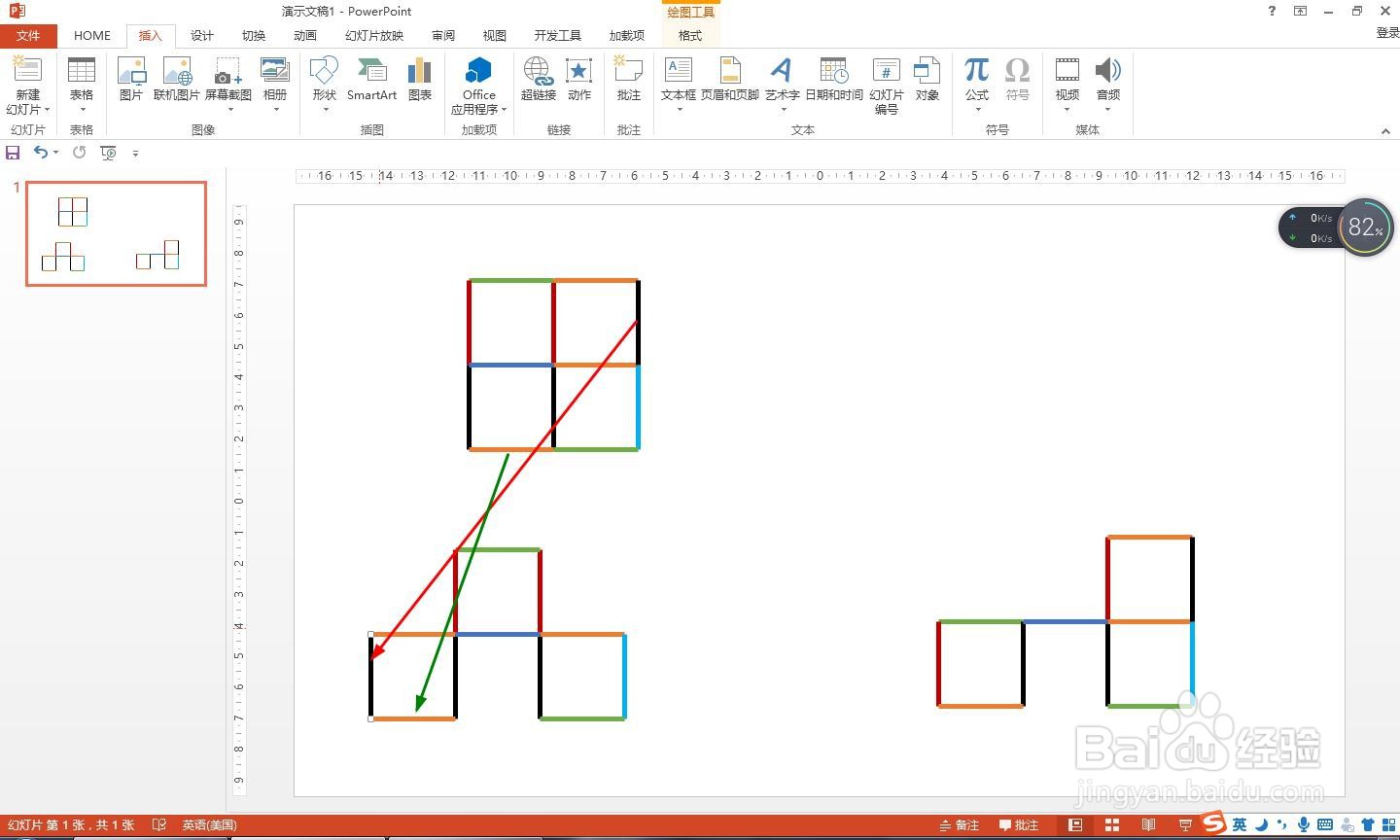The image size is (1400, 840).
Task: Click the SmartArt icon
Action: point(371,70)
